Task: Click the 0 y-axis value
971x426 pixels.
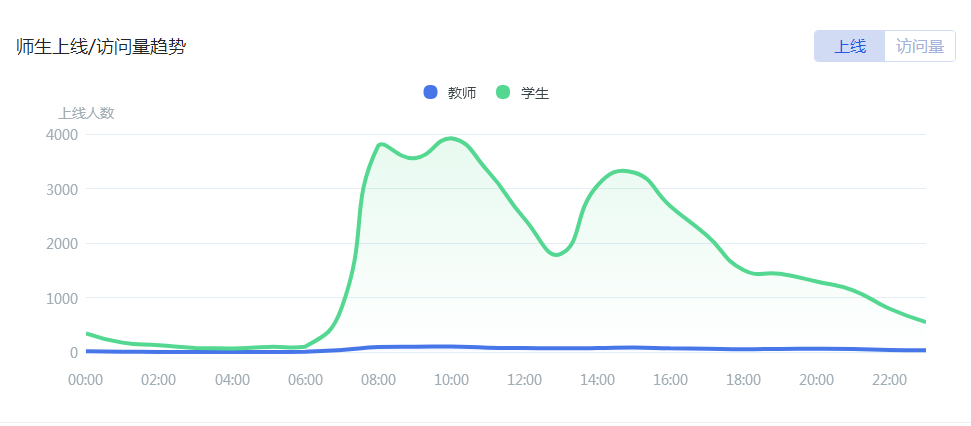Action: [73, 352]
